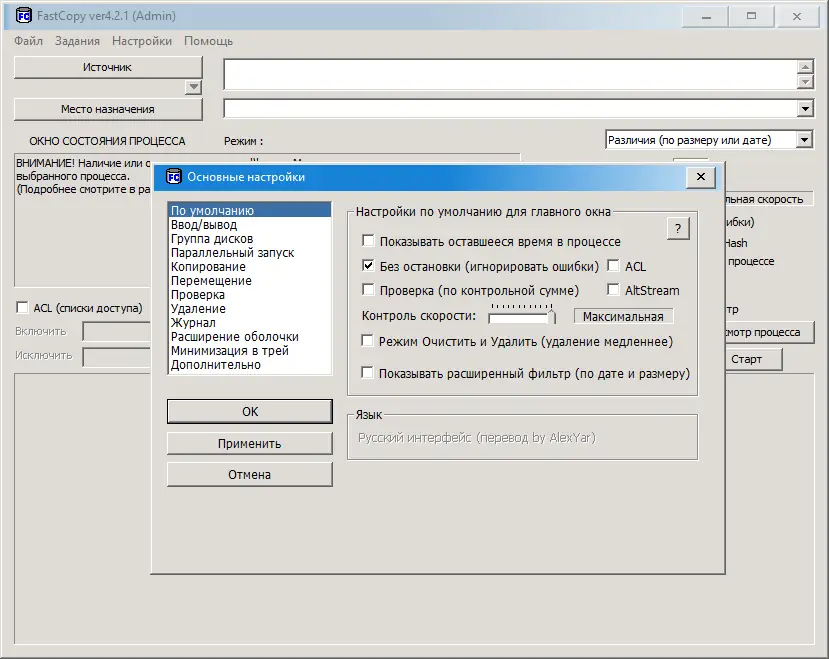This screenshot has width=829, height=659.
Task: Open the Помощь menu
Action: (208, 41)
